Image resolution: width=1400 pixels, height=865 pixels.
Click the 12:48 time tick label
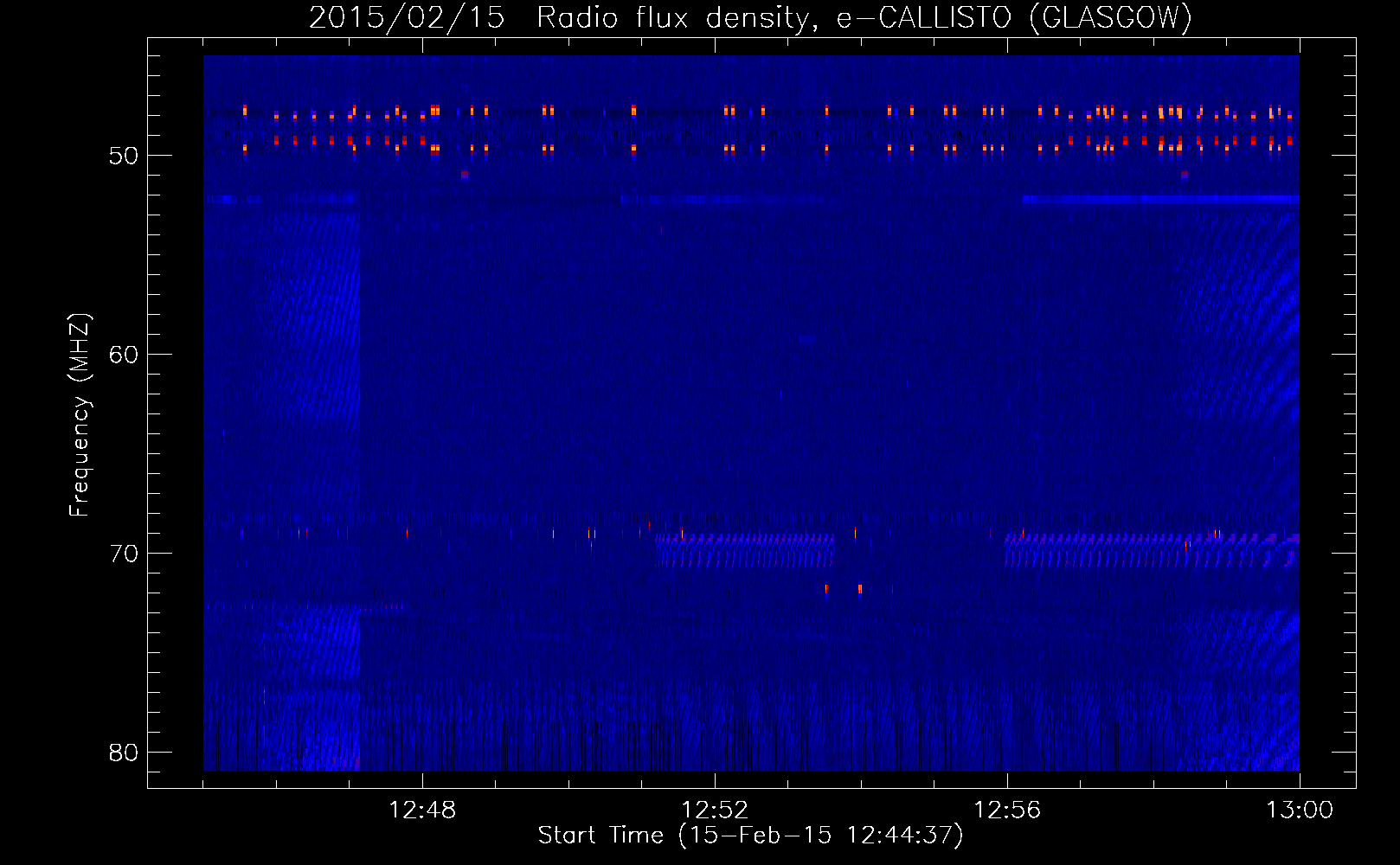[x=422, y=811]
